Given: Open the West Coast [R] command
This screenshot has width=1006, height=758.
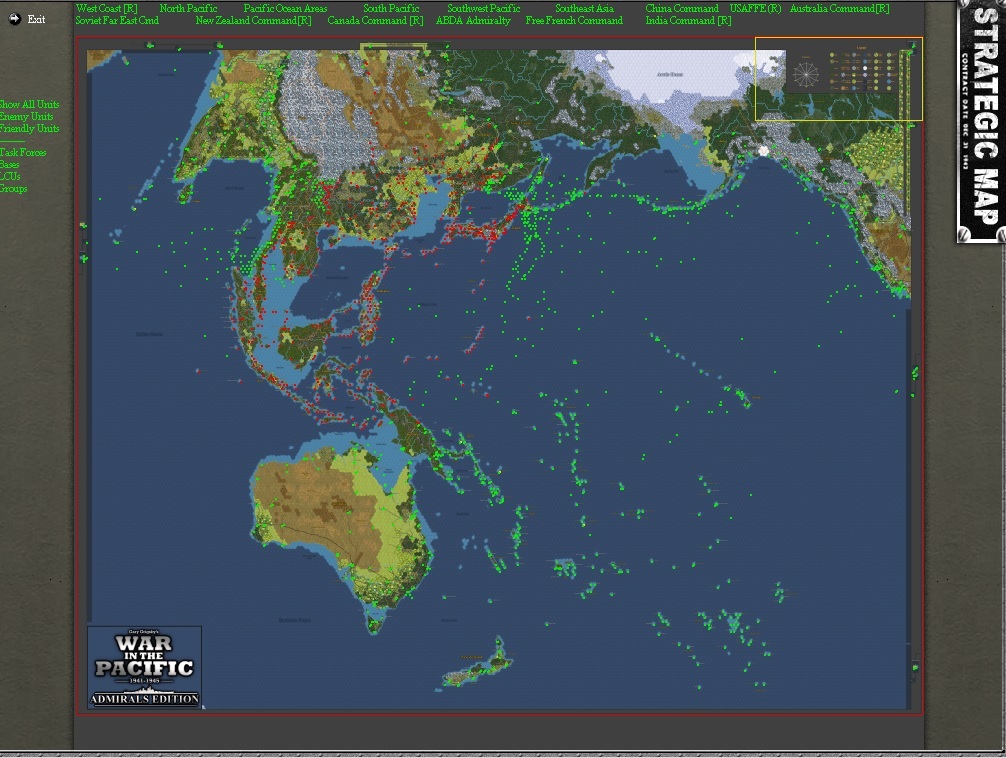Looking at the screenshot, I should 105,8.
